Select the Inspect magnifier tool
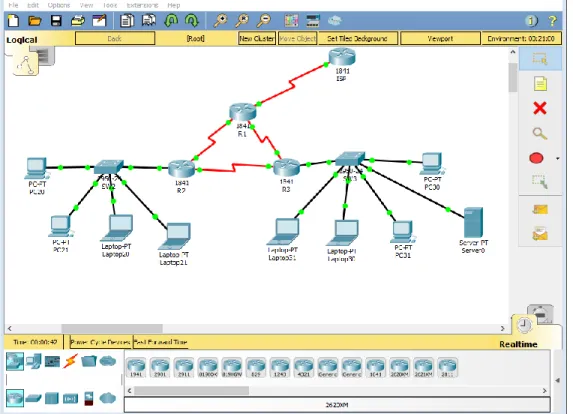Viewport: 573px width, 414px height. pyautogui.click(x=540, y=133)
